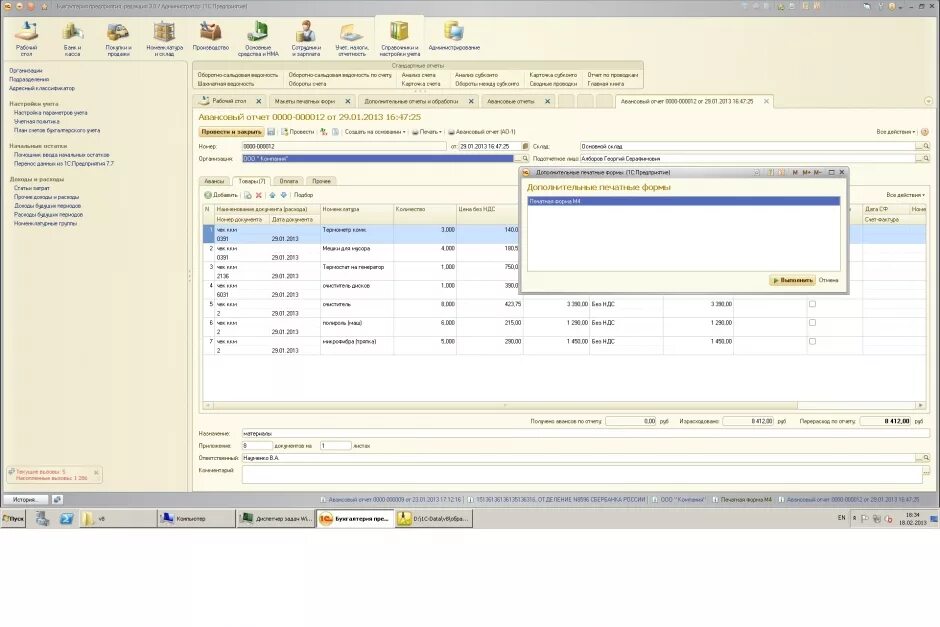Open План счетов бухгалтерского учета link

pyautogui.click(x=57, y=130)
